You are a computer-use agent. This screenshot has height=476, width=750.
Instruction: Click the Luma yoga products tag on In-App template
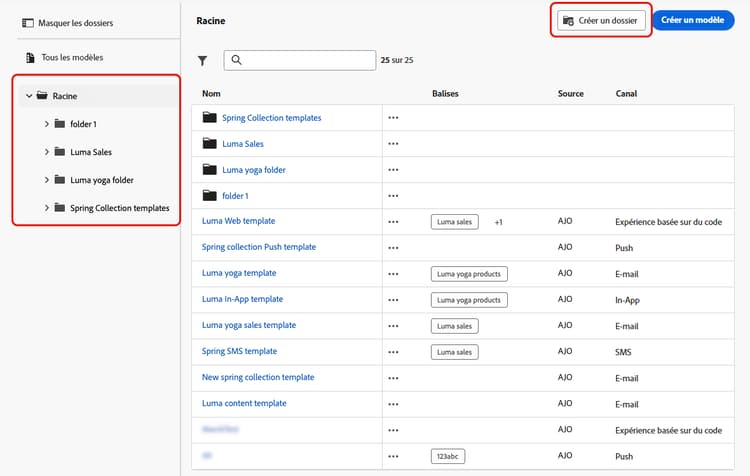click(469, 300)
